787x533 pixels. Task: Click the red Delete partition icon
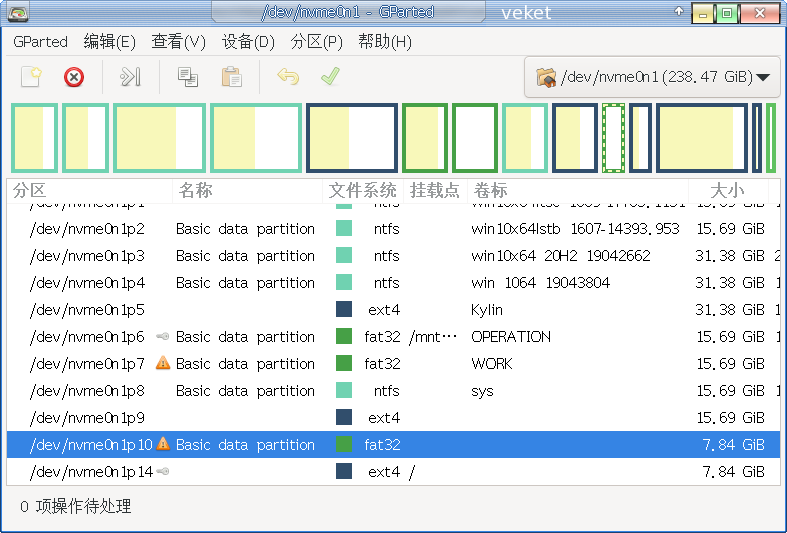click(74, 77)
